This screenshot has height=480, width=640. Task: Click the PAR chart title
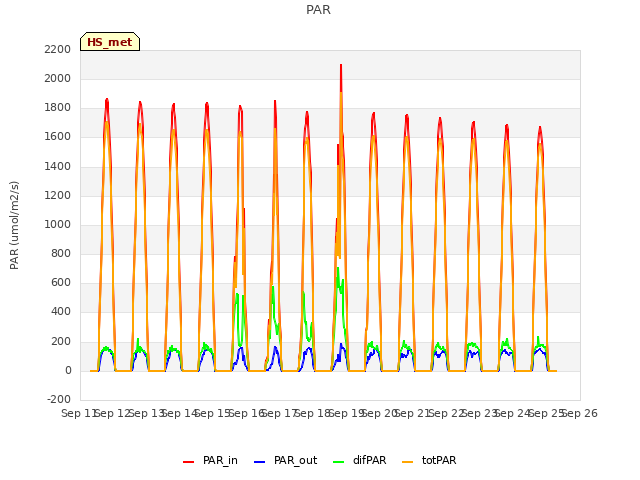coord(318,10)
